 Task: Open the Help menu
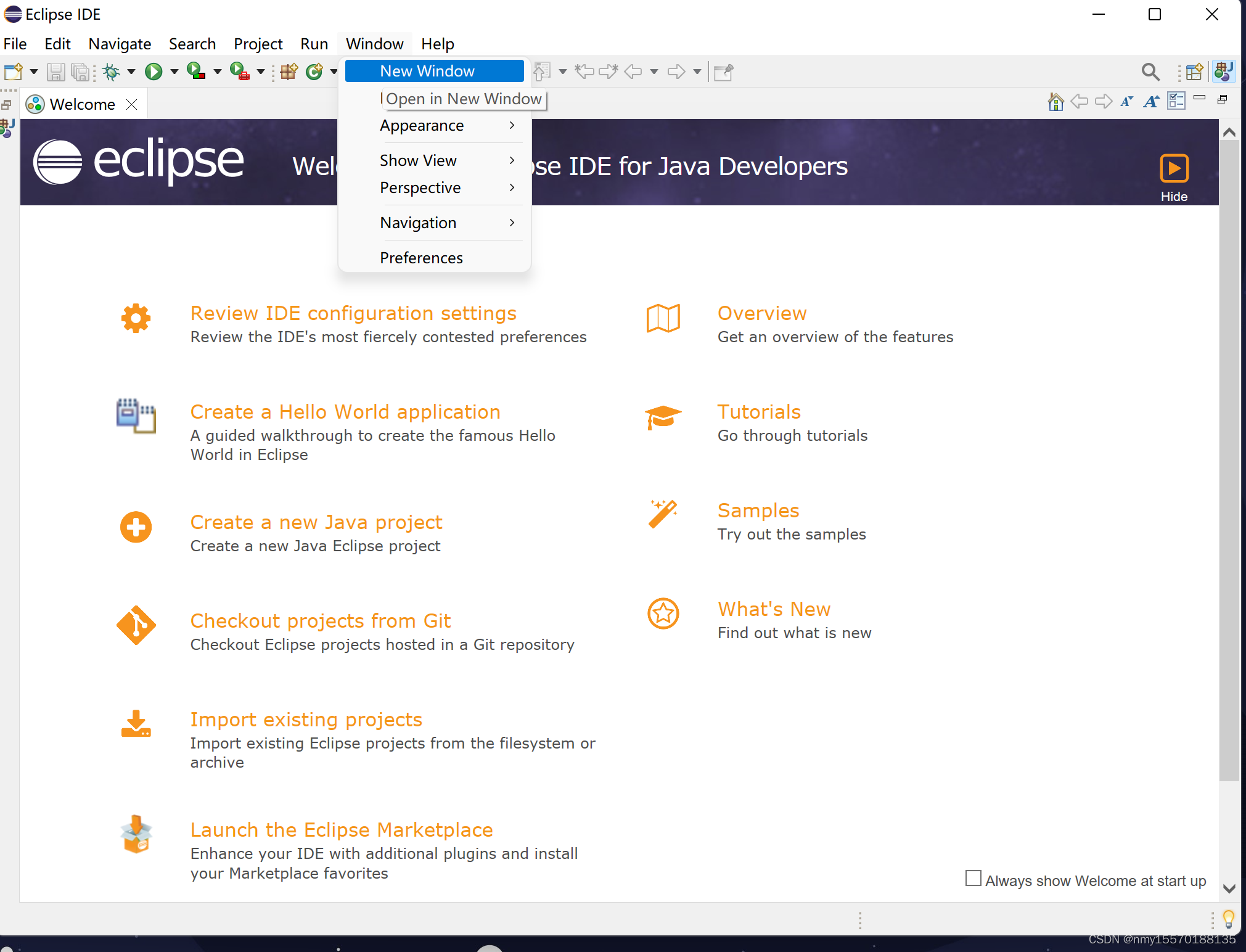(x=437, y=44)
